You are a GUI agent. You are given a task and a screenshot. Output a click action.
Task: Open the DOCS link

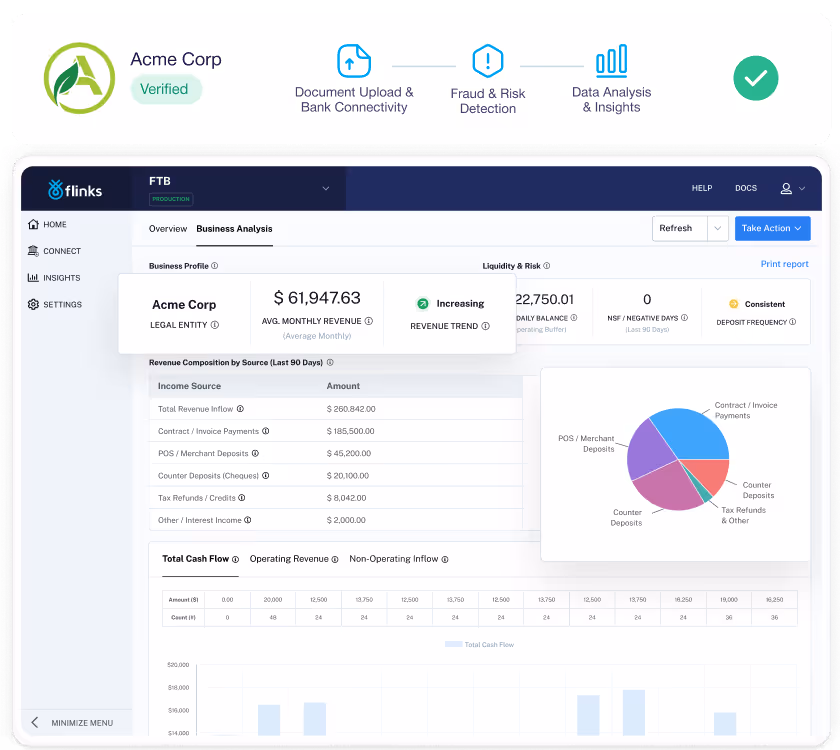click(x=746, y=188)
